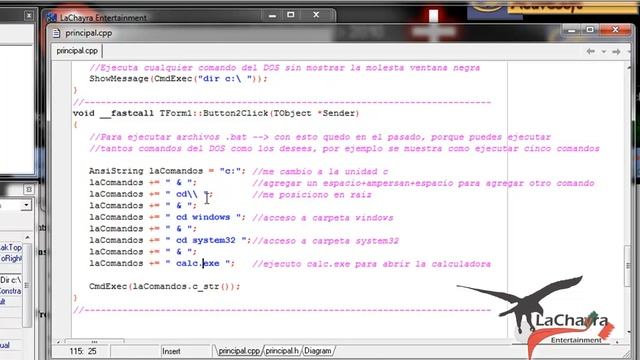Minimize the LaChayra Entertainment window
The height and width of the screenshot is (360, 640).
click(272, 15)
